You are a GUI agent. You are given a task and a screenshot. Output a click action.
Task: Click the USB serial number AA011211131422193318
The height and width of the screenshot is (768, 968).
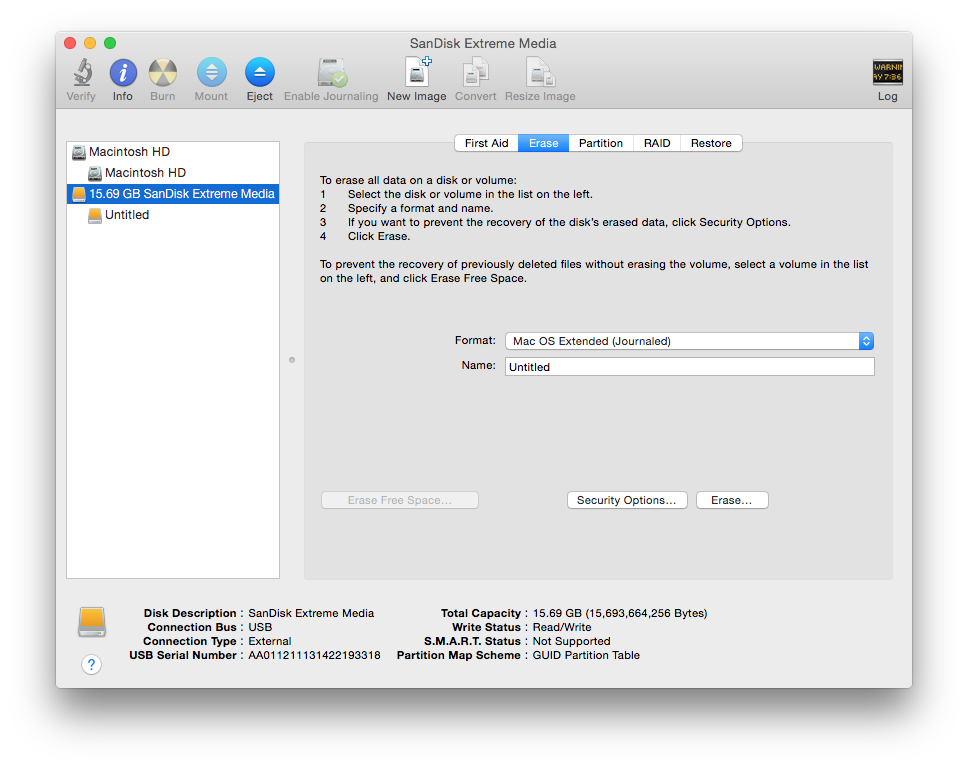[314, 655]
